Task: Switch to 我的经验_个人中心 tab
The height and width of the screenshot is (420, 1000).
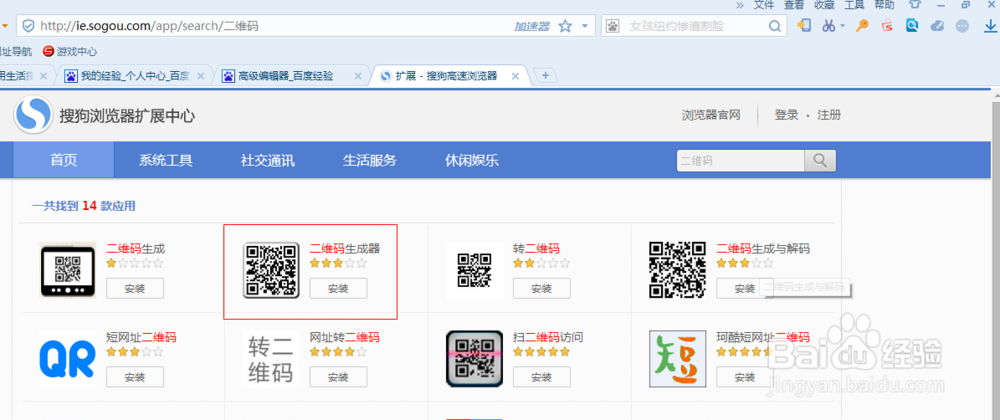Action: pyautogui.click(x=136, y=76)
